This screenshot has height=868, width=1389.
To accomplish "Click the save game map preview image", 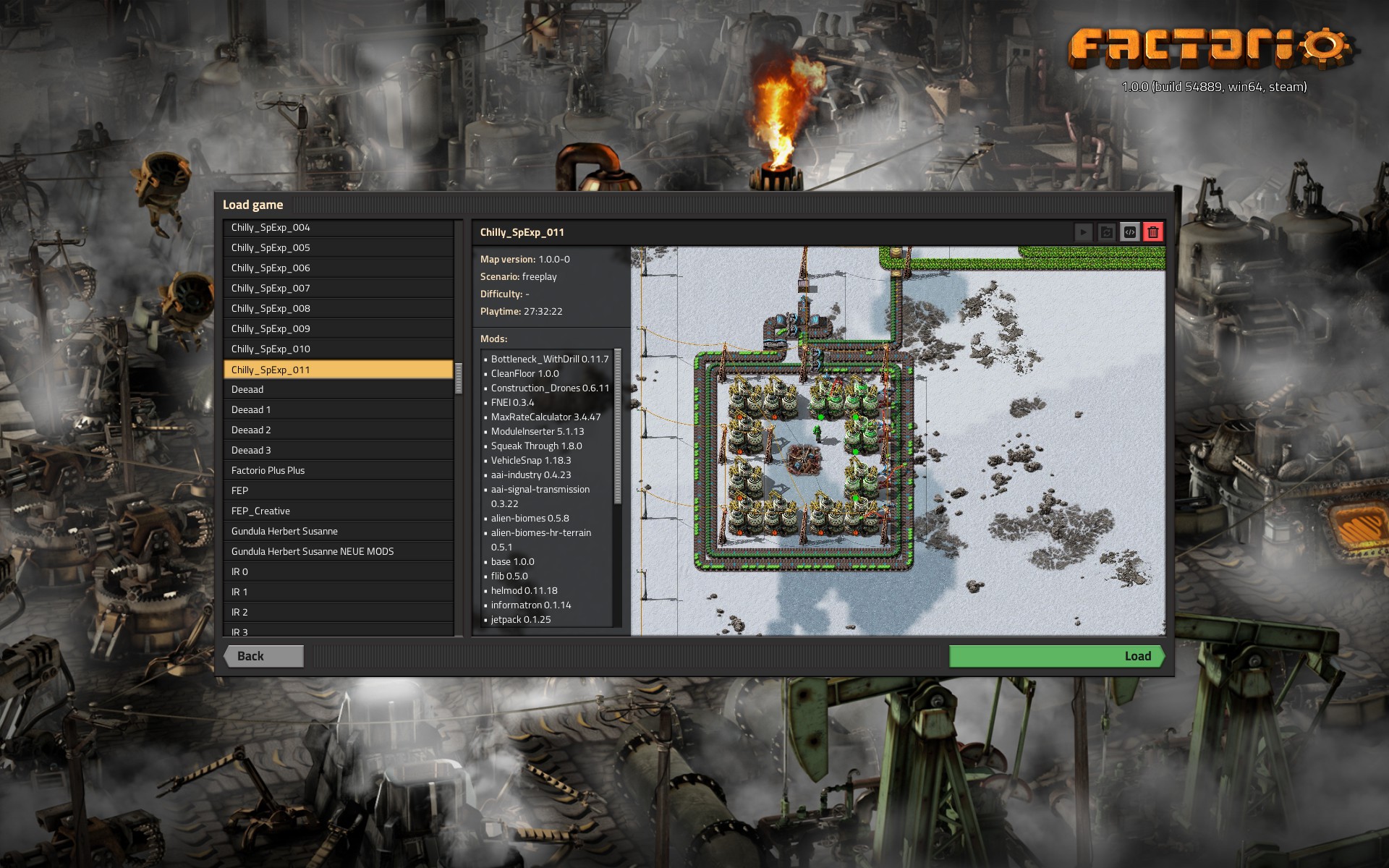I will [x=898, y=441].
